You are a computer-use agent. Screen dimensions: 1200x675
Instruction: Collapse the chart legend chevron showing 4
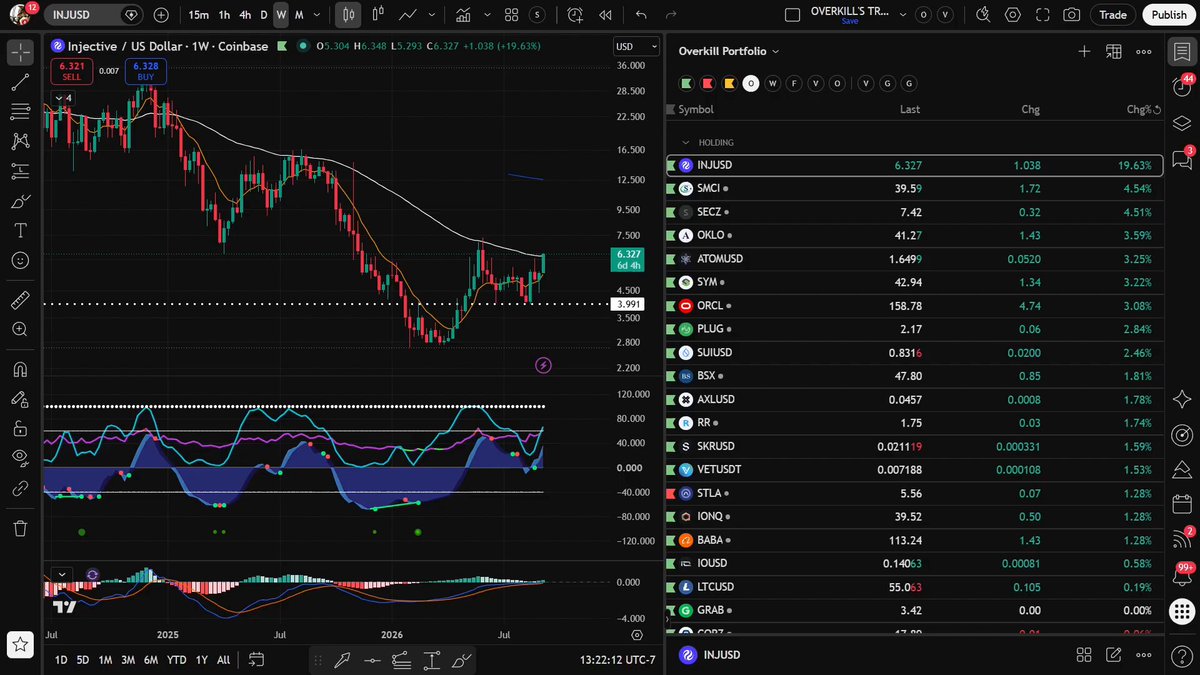[x=62, y=97]
